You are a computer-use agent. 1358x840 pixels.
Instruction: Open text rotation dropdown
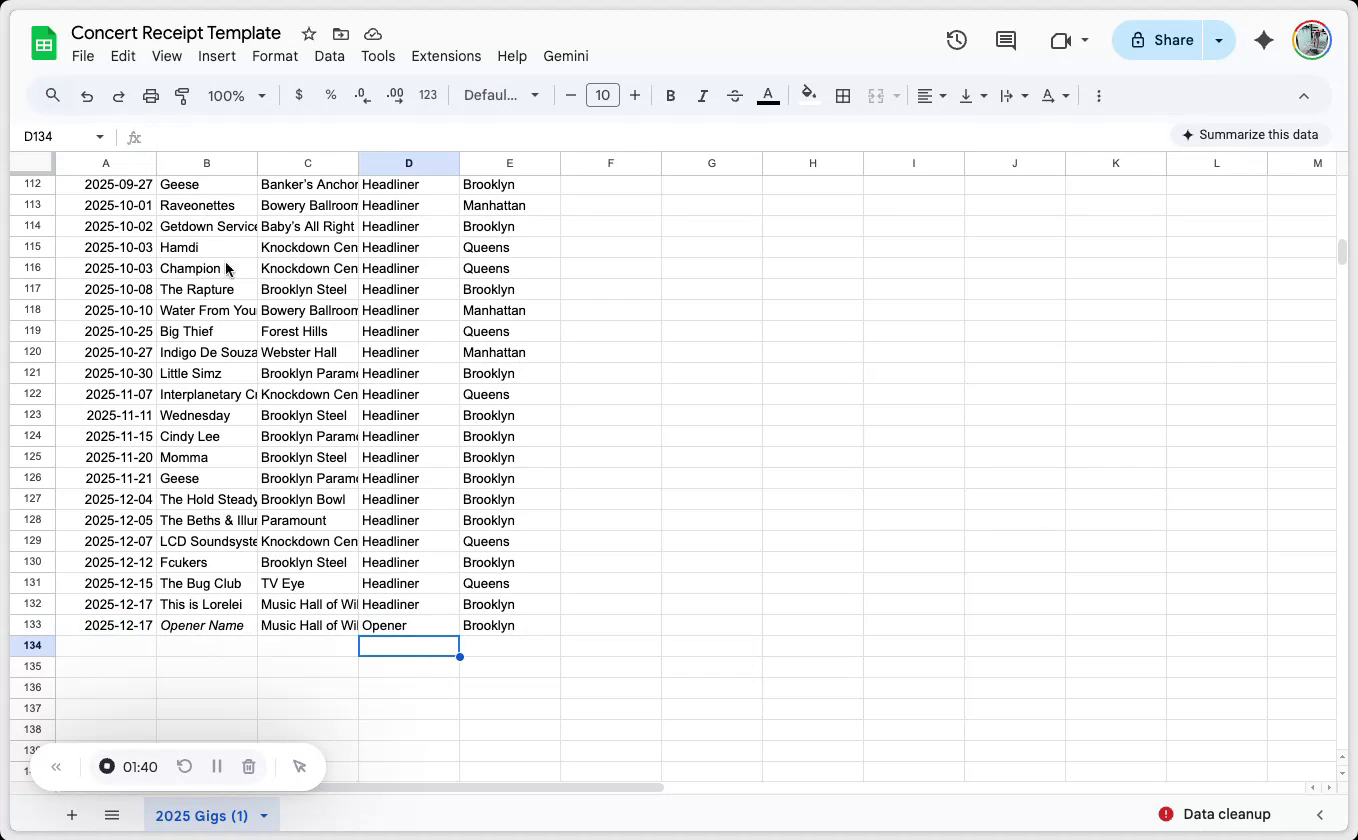pos(1055,96)
